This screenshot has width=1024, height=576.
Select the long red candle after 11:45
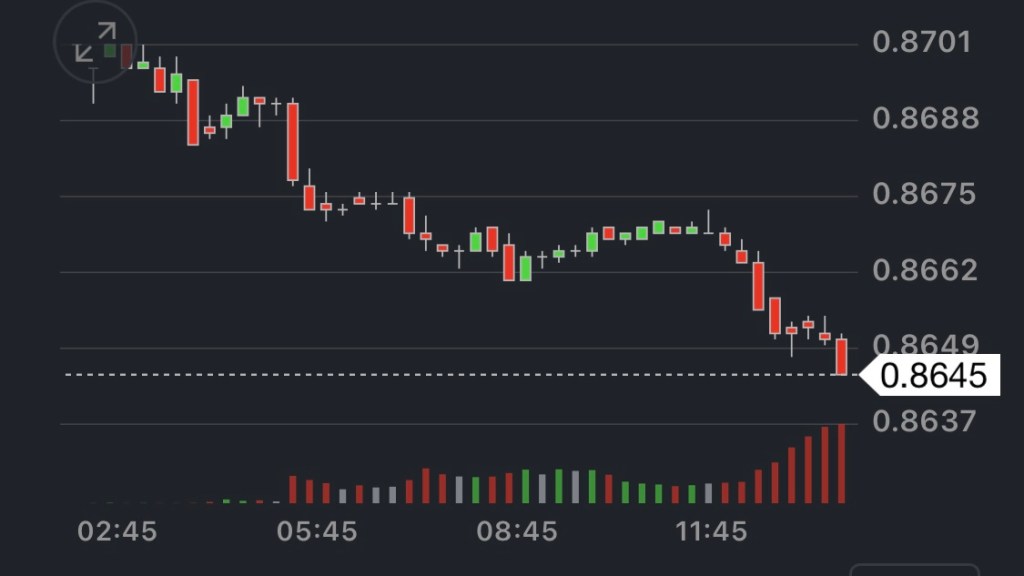point(758,286)
